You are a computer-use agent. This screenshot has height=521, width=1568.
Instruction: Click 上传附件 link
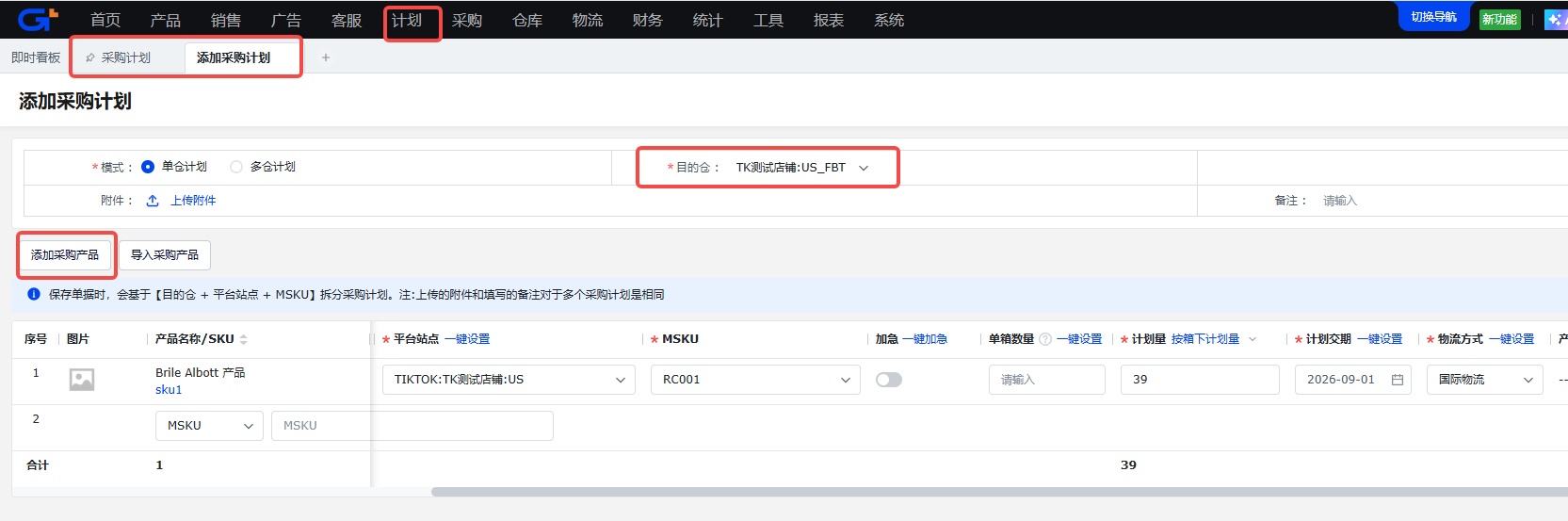tap(193, 201)
